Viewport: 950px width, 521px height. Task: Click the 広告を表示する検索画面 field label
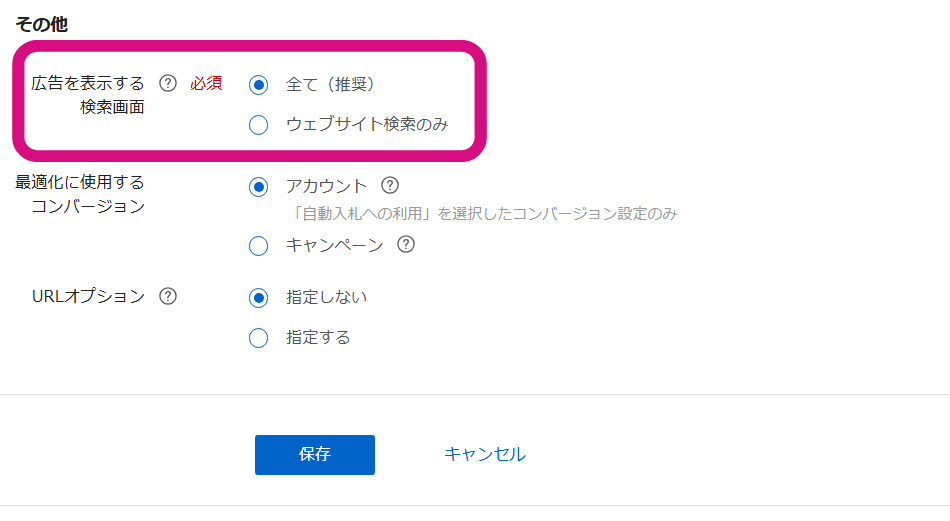[x=88, y=95]
